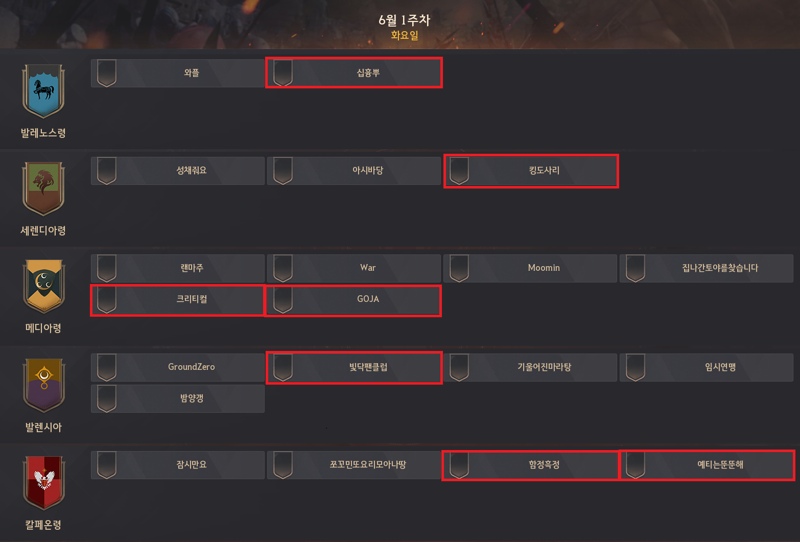
Task: Open the 함정흑정 guild entry
Action: (x=531, y=465)
